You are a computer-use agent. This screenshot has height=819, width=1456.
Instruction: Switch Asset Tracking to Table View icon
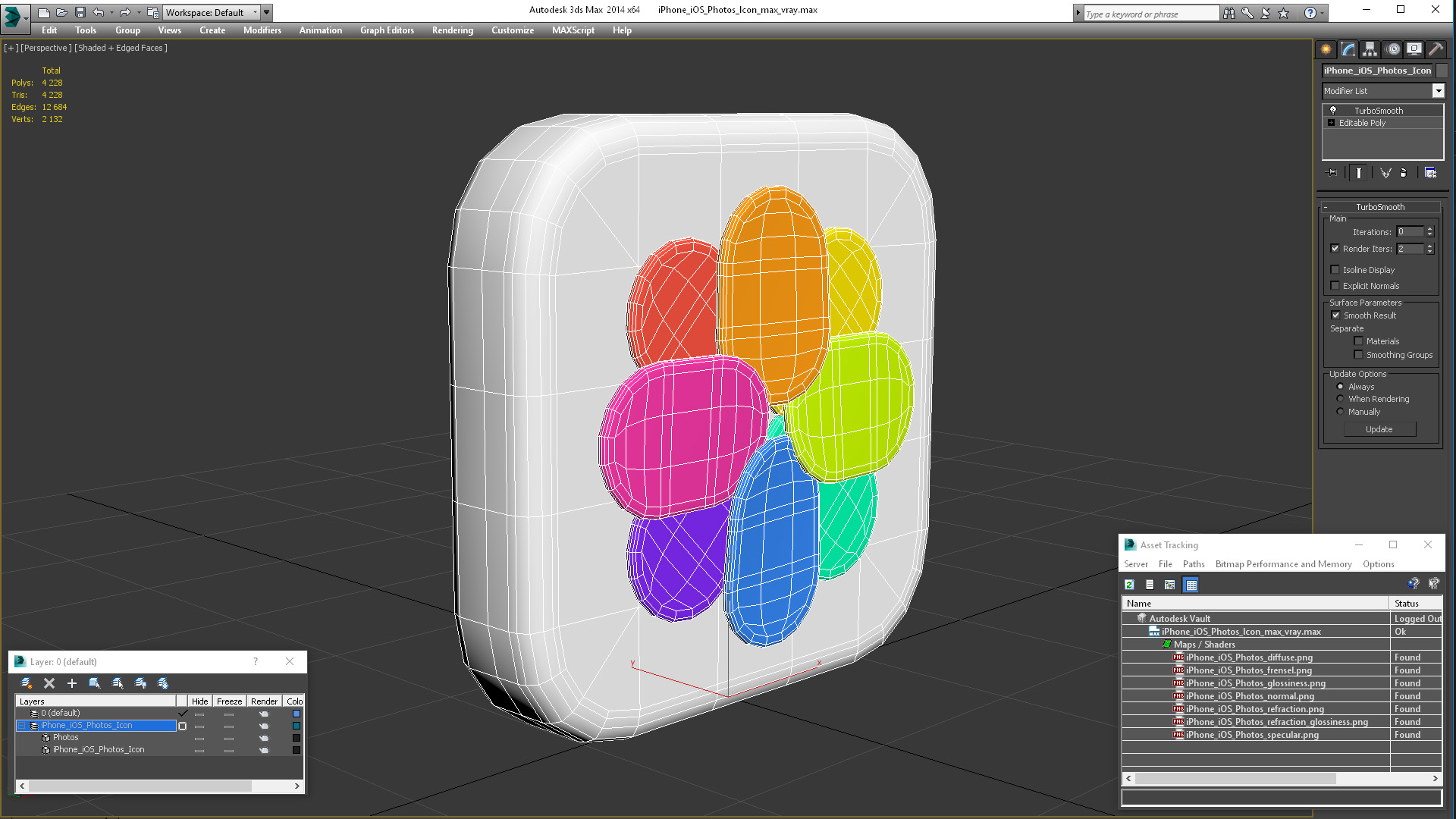pos(1191,585)
